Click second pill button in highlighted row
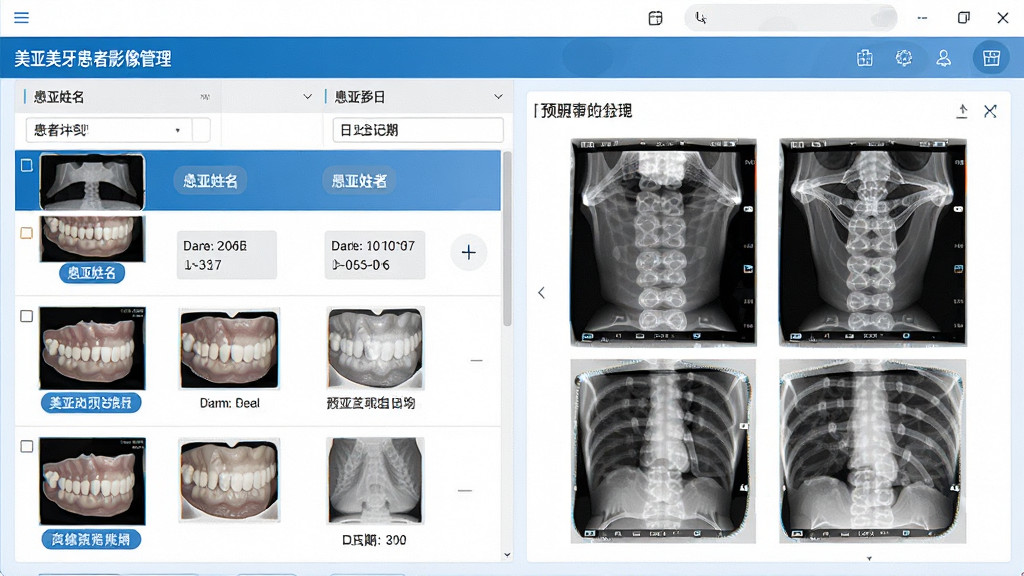The width and height of the screenshot is (1024, 576). click(359, 181)
